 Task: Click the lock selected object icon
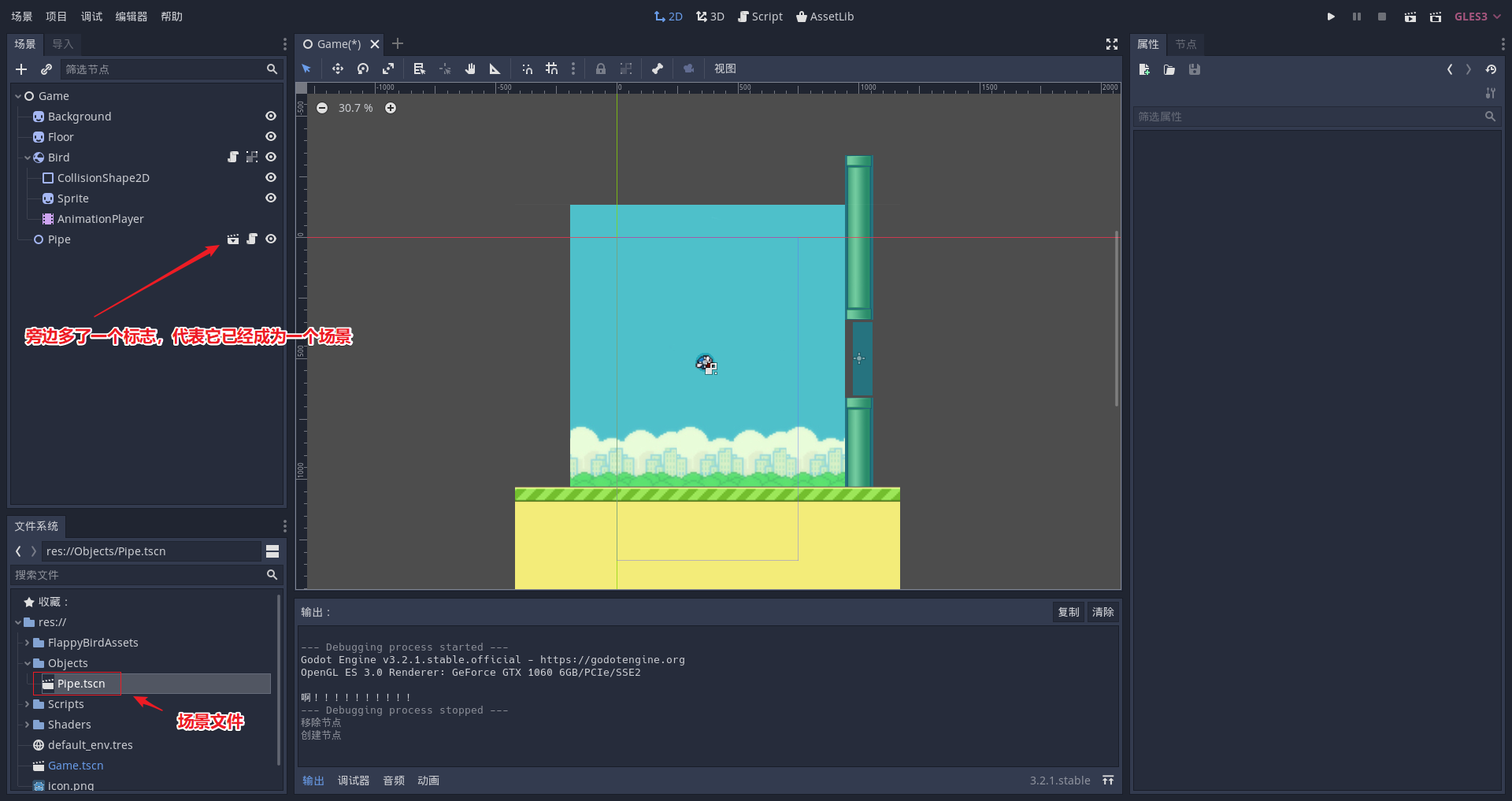pos(601,69)
